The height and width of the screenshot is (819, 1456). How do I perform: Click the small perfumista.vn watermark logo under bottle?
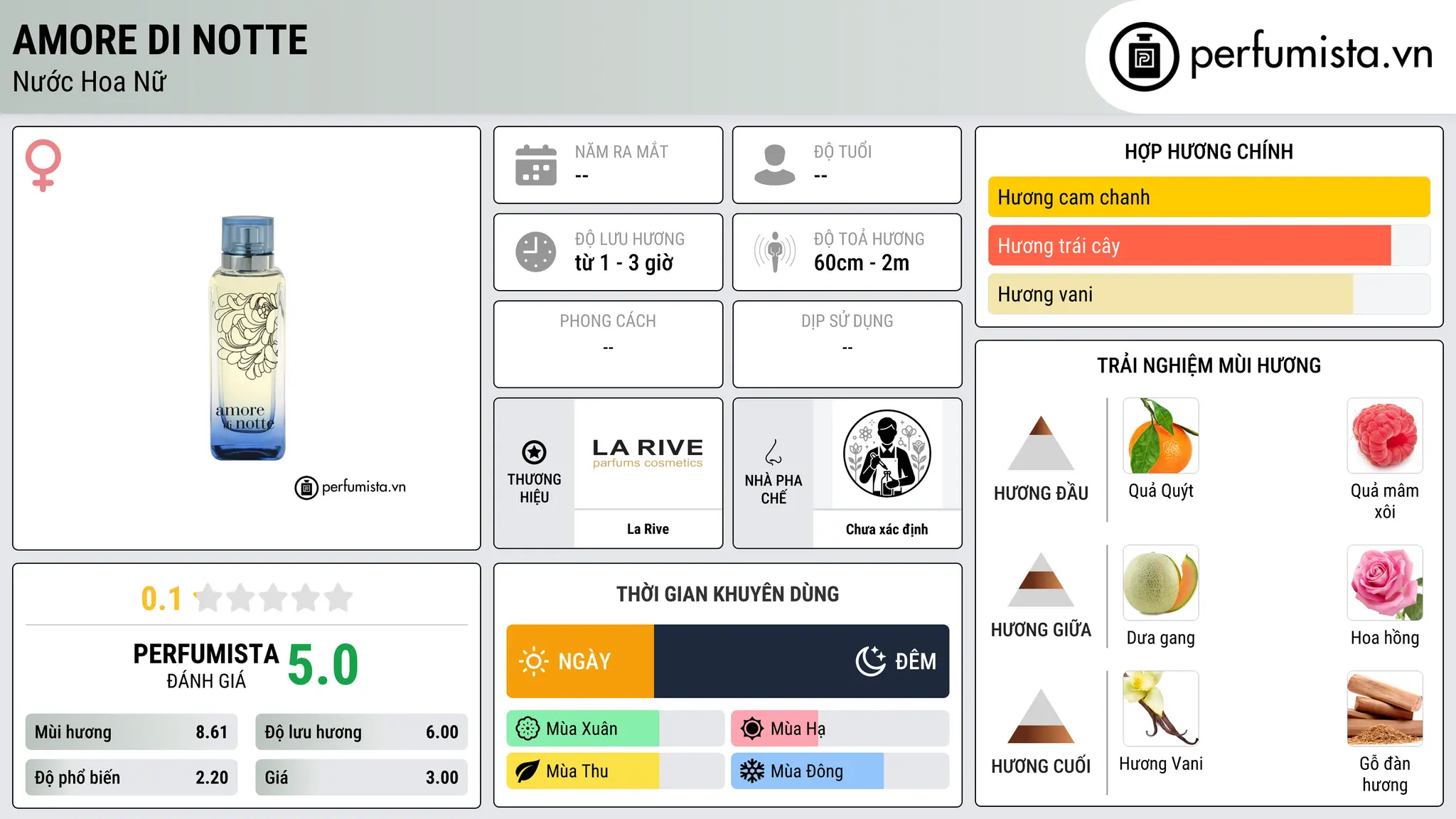[x=350, y=488]
